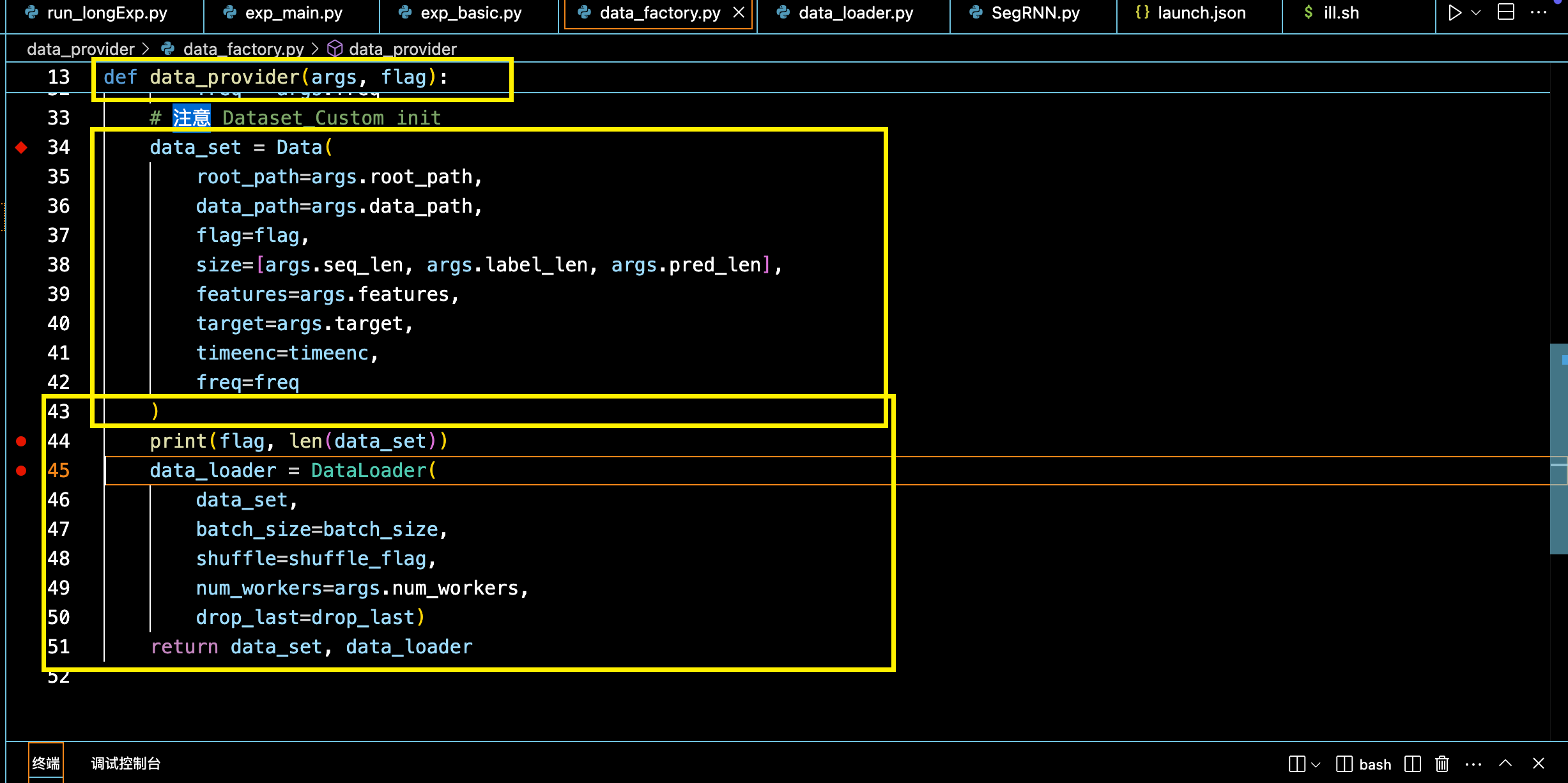
Task: Click the bash terminal icon
Action: coord(1344,764)
